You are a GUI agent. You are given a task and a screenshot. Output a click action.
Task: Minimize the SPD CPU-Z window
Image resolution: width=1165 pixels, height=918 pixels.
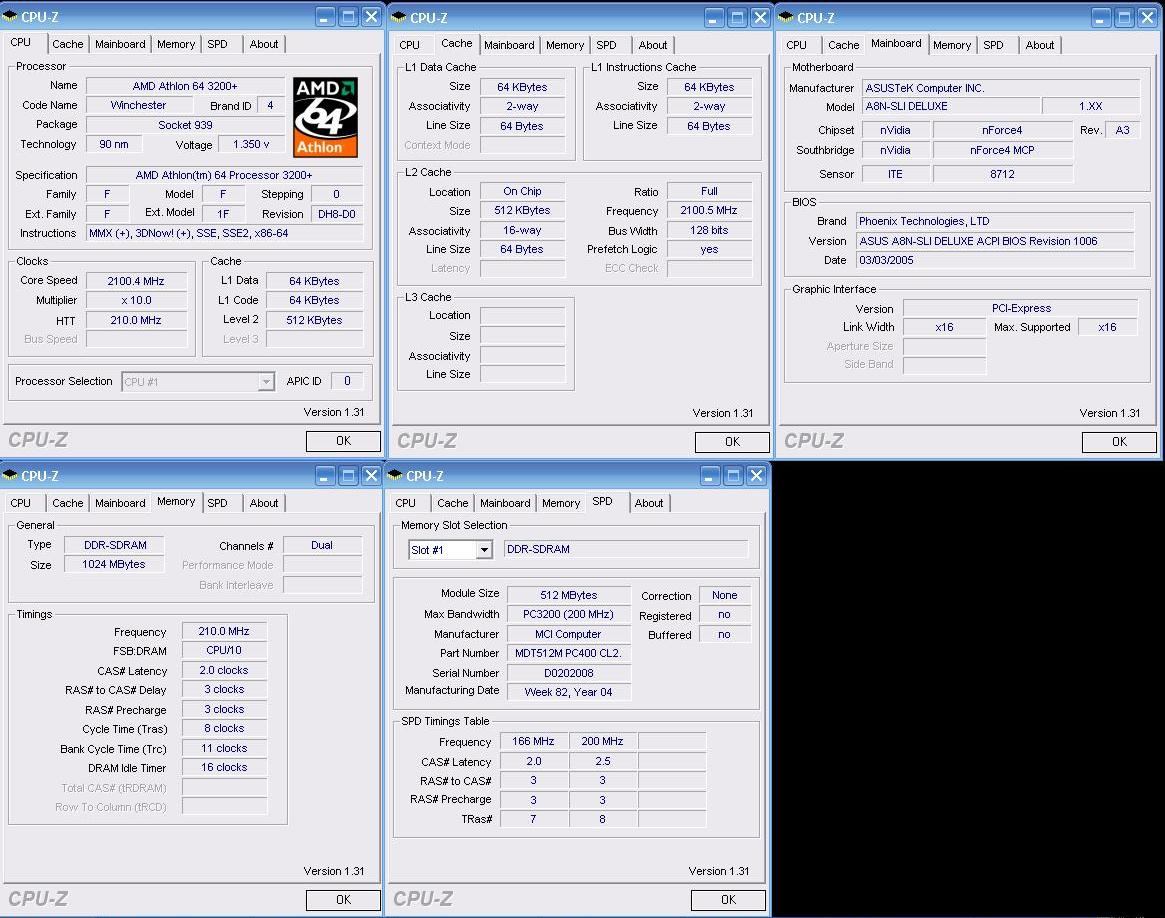click(710, 475)
